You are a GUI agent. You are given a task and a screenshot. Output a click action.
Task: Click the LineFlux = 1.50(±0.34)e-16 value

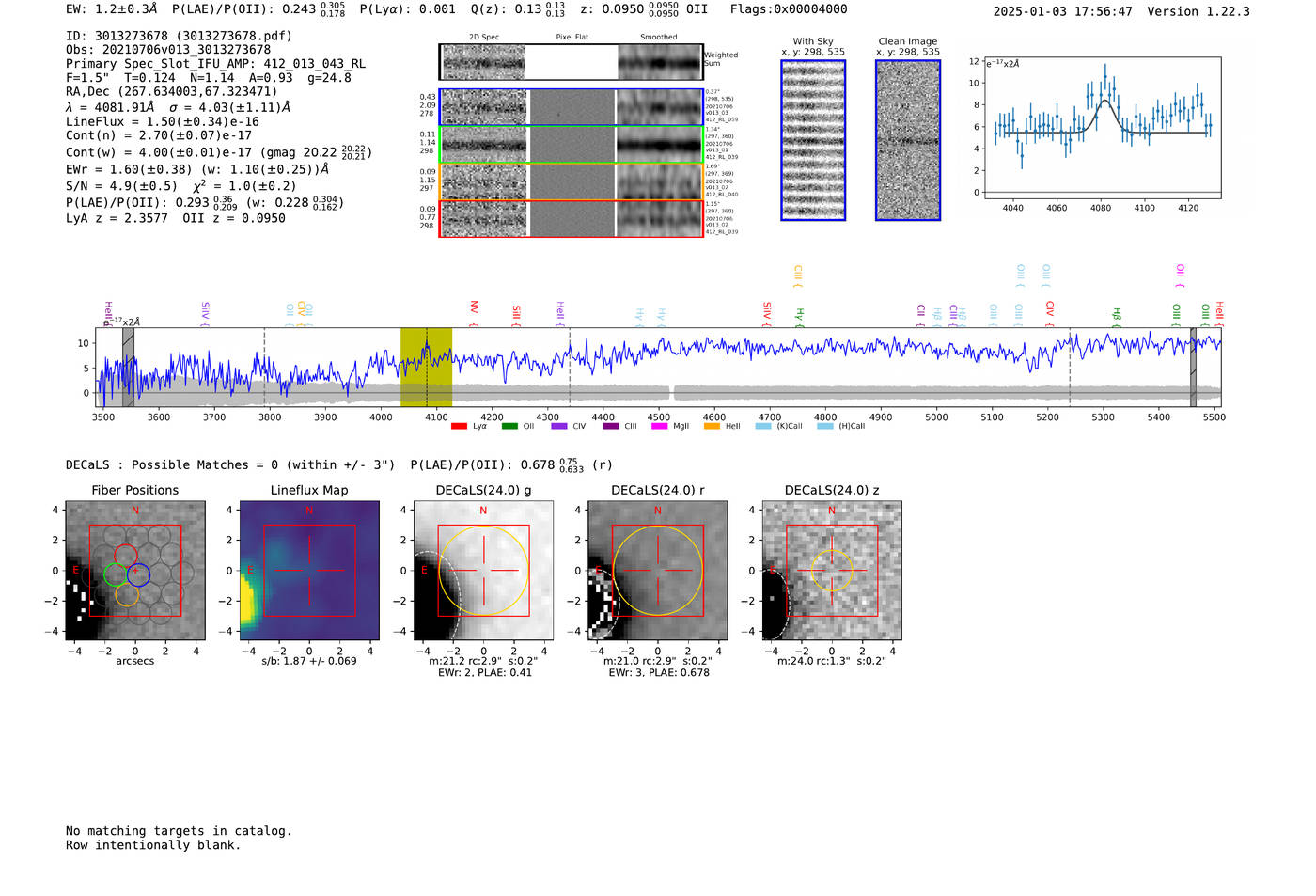tap(163, 121)
